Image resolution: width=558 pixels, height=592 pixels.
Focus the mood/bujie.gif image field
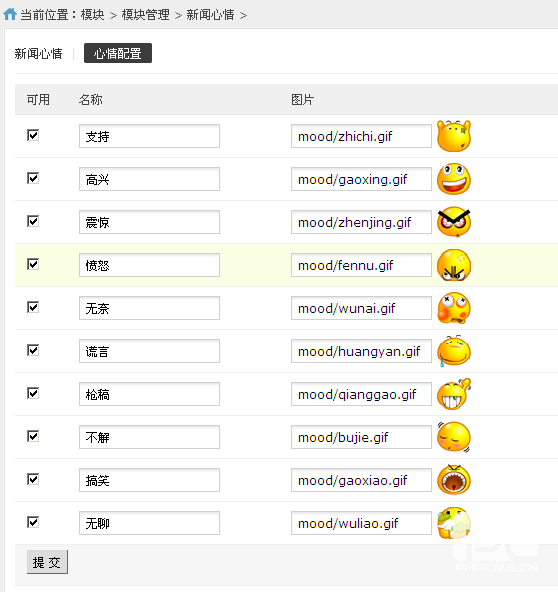pos(361,437)
